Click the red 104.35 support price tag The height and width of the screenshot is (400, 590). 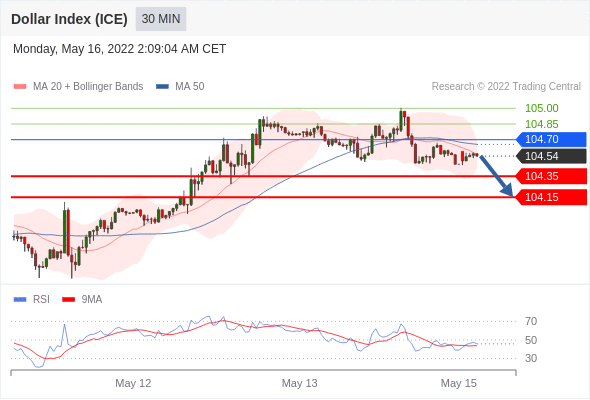point(551,176)
